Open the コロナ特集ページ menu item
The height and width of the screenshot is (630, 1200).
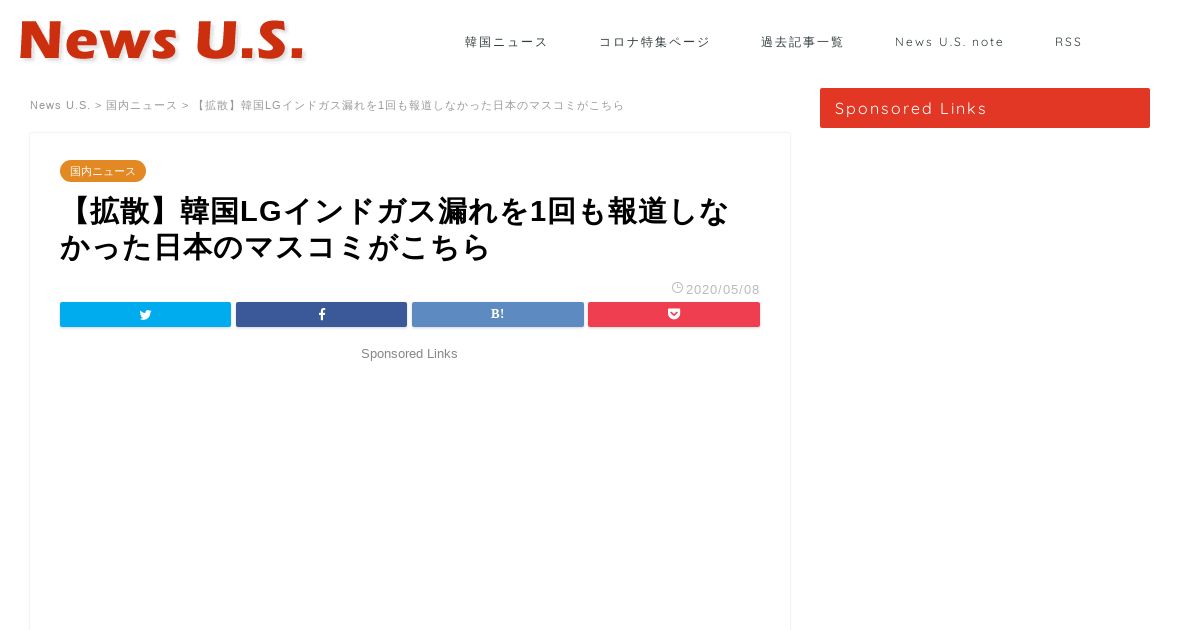pos(654,42)
